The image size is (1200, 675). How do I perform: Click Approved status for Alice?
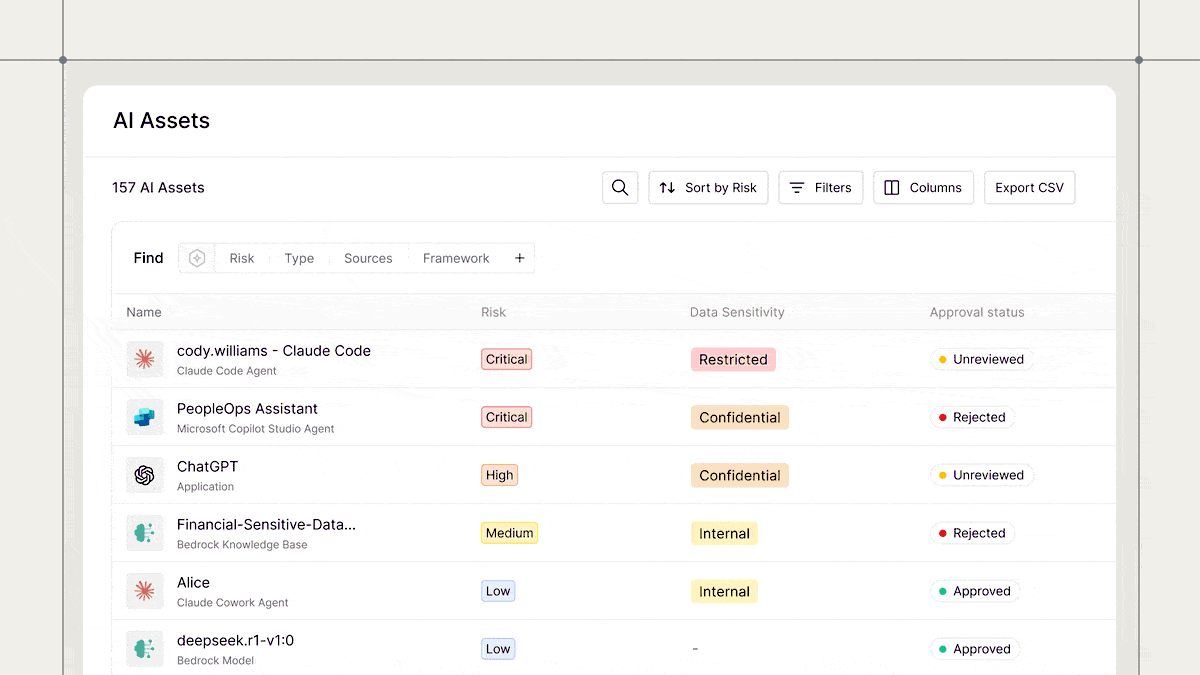[975, 591]
